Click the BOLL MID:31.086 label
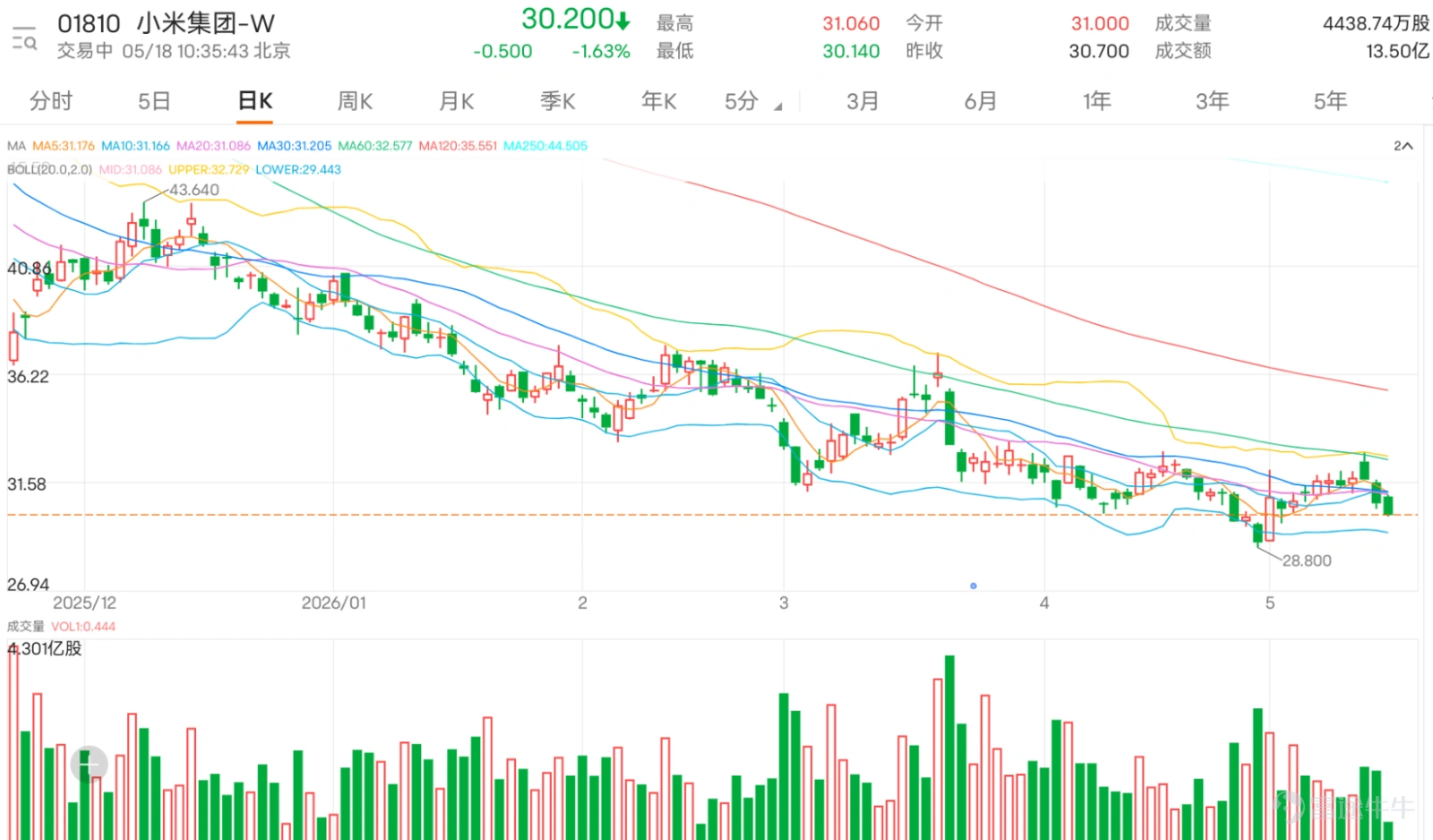This screenshot has width=1433, height=840. (x=131, y=169)
